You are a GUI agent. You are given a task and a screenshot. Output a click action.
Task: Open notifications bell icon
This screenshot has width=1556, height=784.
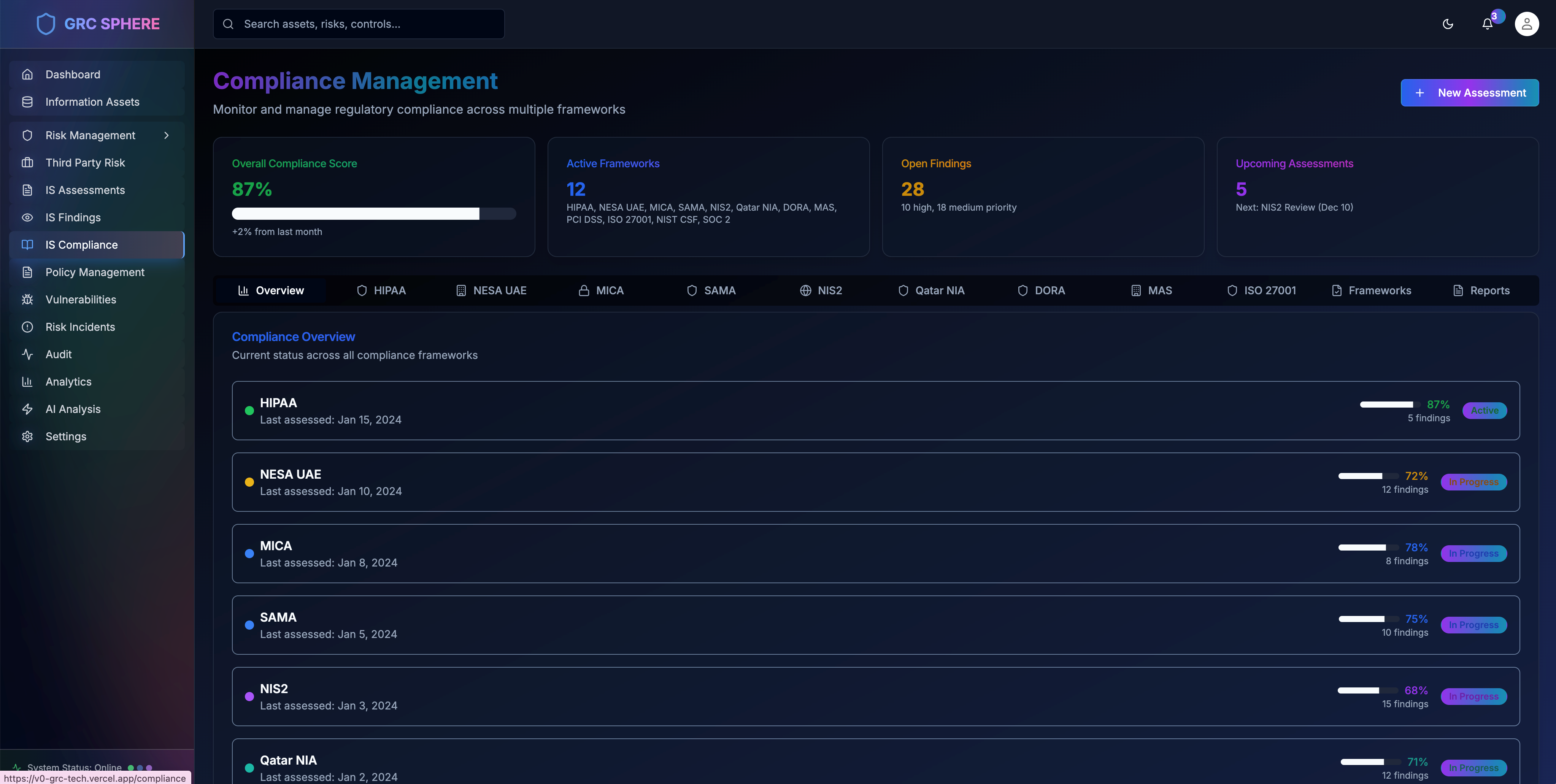1487,24
